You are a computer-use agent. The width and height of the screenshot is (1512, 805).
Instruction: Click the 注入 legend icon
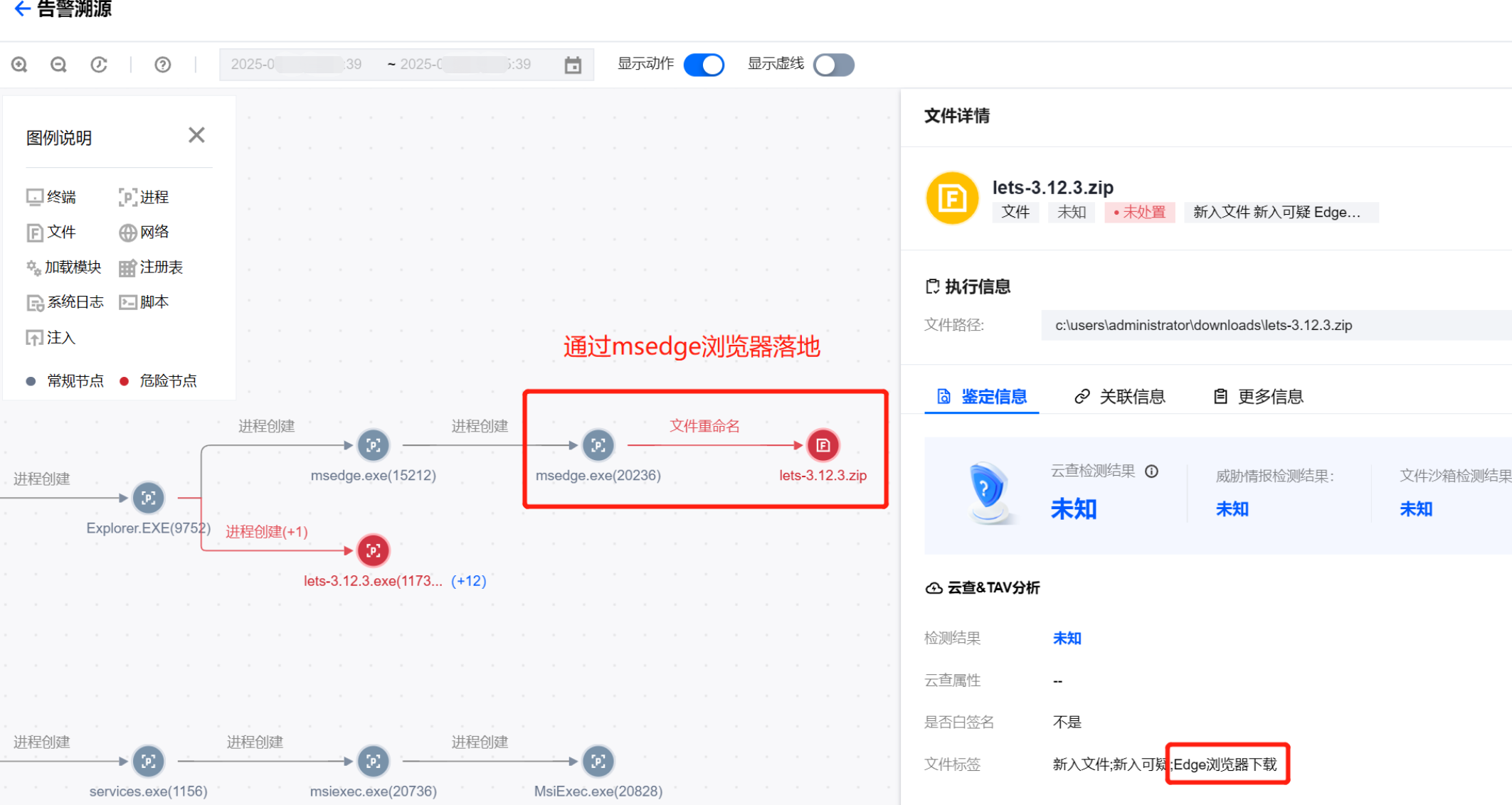(x=34, y=338)
